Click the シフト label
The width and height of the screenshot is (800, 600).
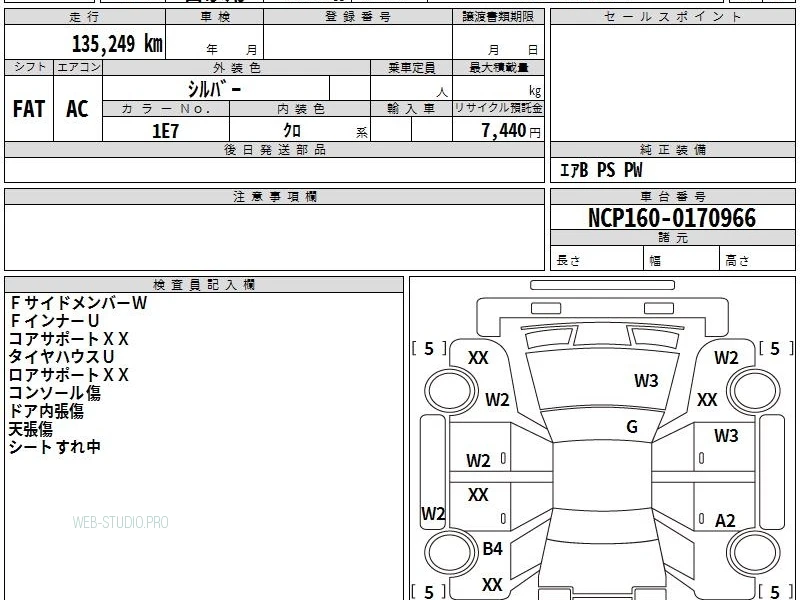(x=29, y=67)
